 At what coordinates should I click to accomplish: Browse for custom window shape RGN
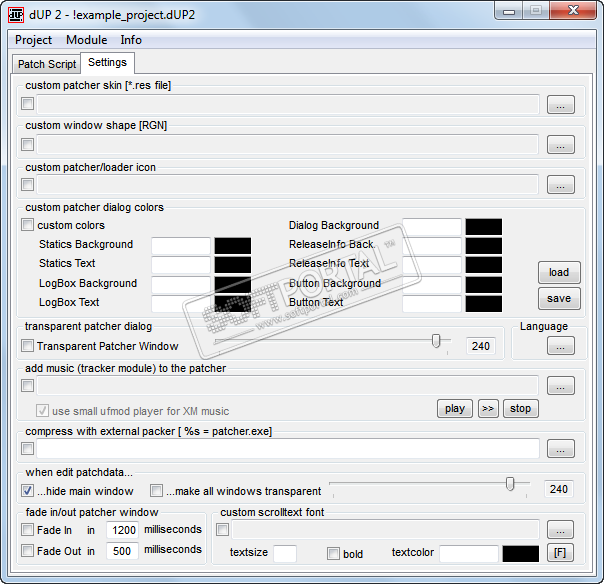pos(560,144)
